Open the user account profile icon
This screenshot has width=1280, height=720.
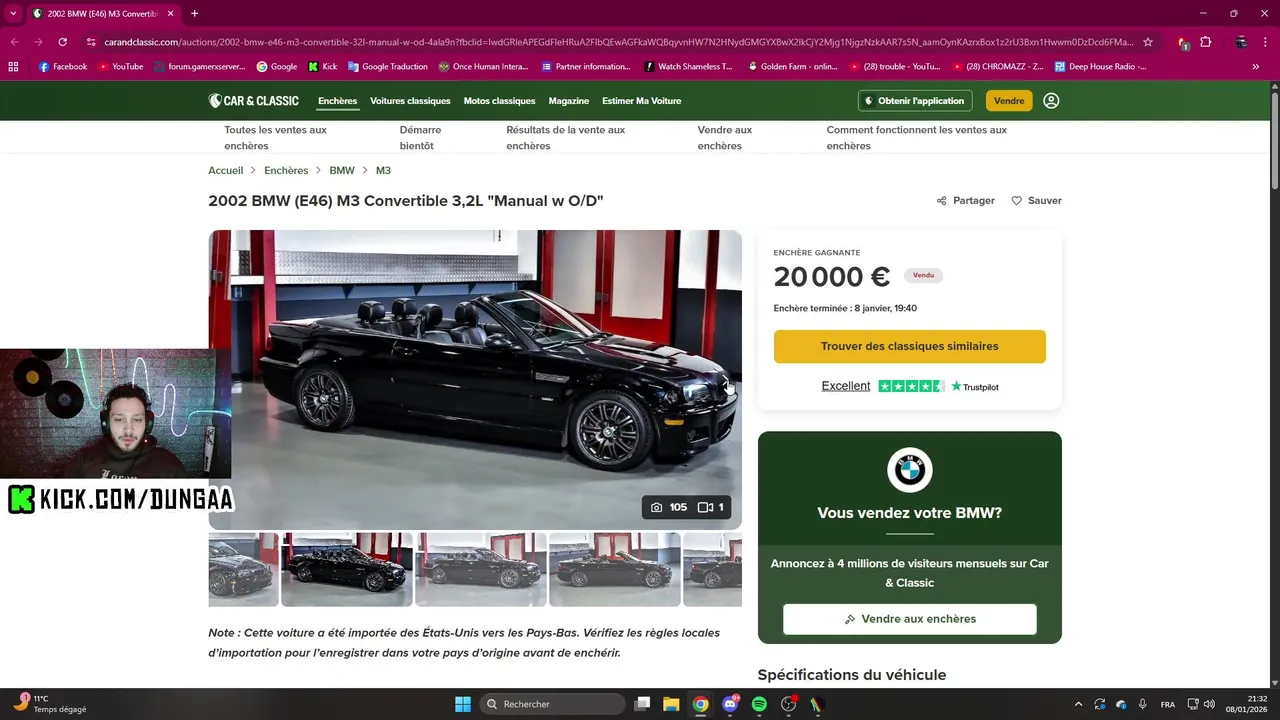[1051, 101]
